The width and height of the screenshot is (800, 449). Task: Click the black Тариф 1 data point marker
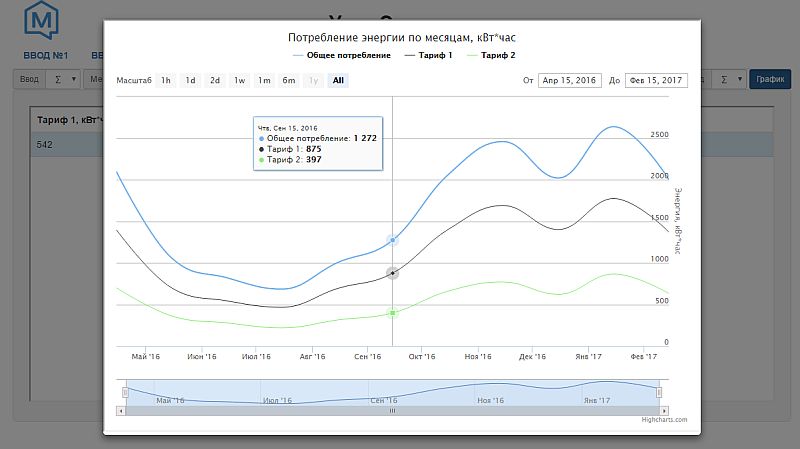393,272
